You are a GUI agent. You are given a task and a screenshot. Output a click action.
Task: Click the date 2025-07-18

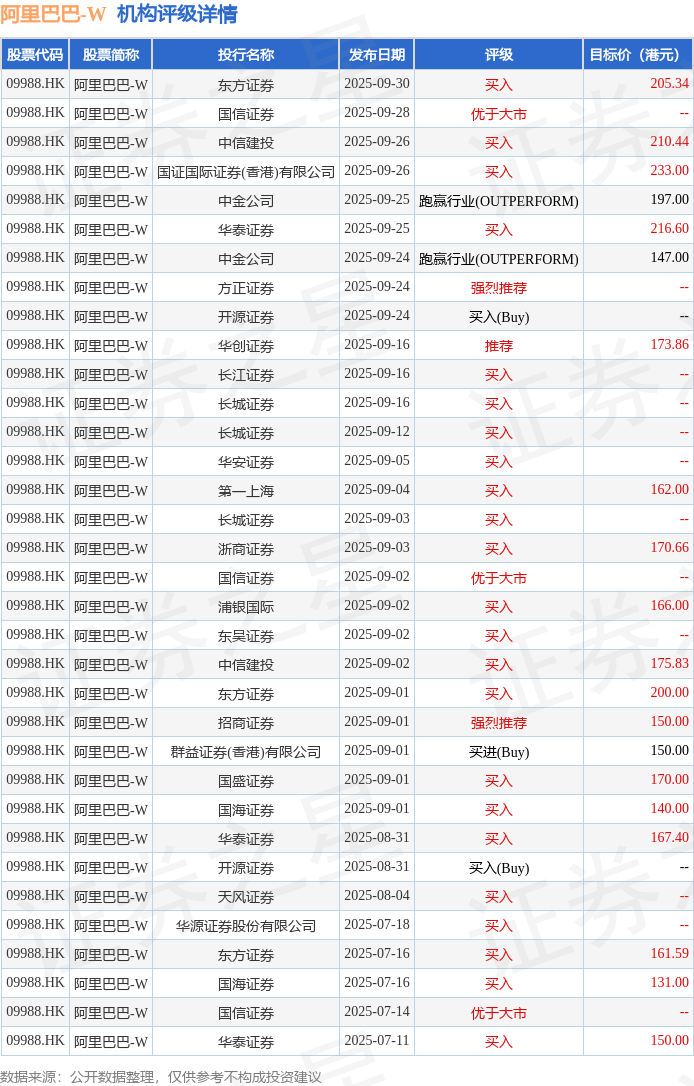(x=377, y=925)
